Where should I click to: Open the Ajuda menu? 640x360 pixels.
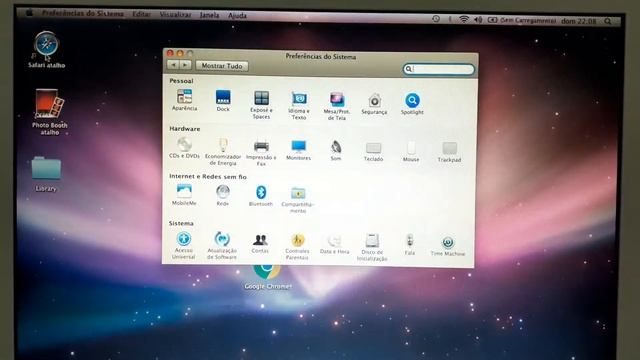(x=237, y=16)
